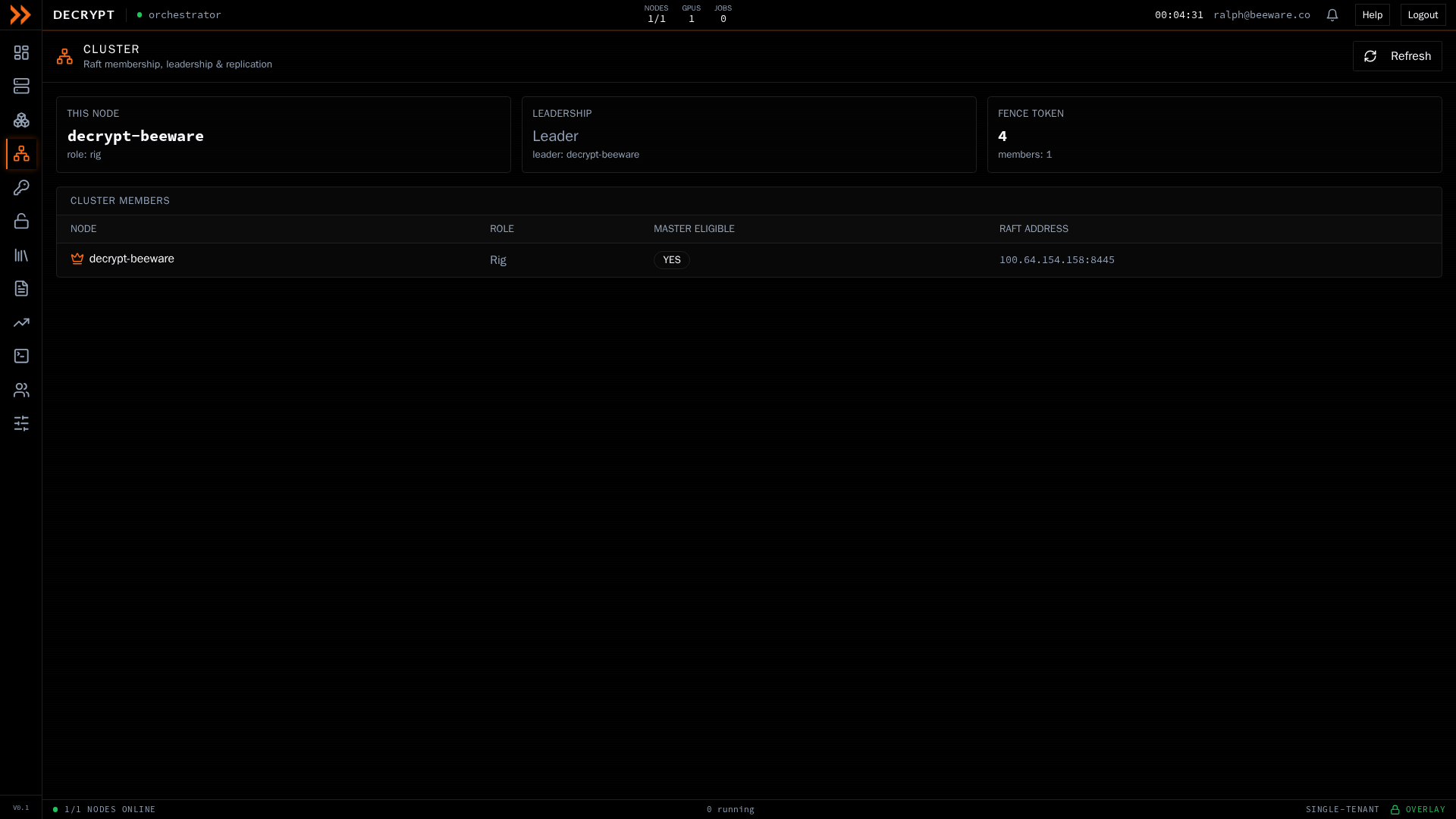This screenshot has height=819, width=1456.
Task: Click 'leader: decrypt-beeware' text
Action: [585, 155]
